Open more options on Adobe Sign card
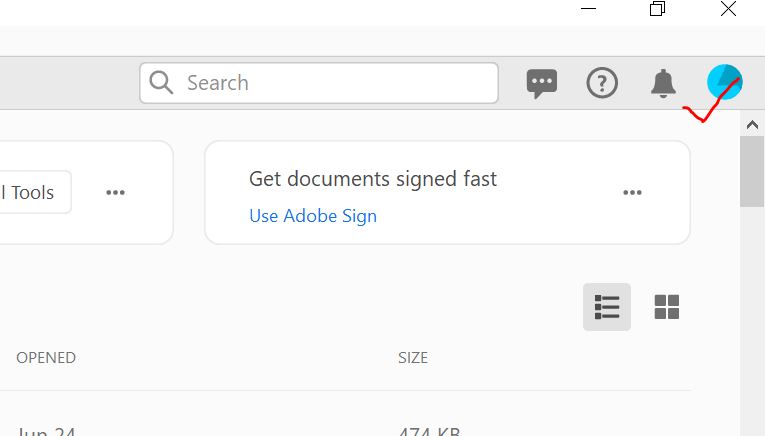Viewport: 765px width, 436px height. click(632, 192)
